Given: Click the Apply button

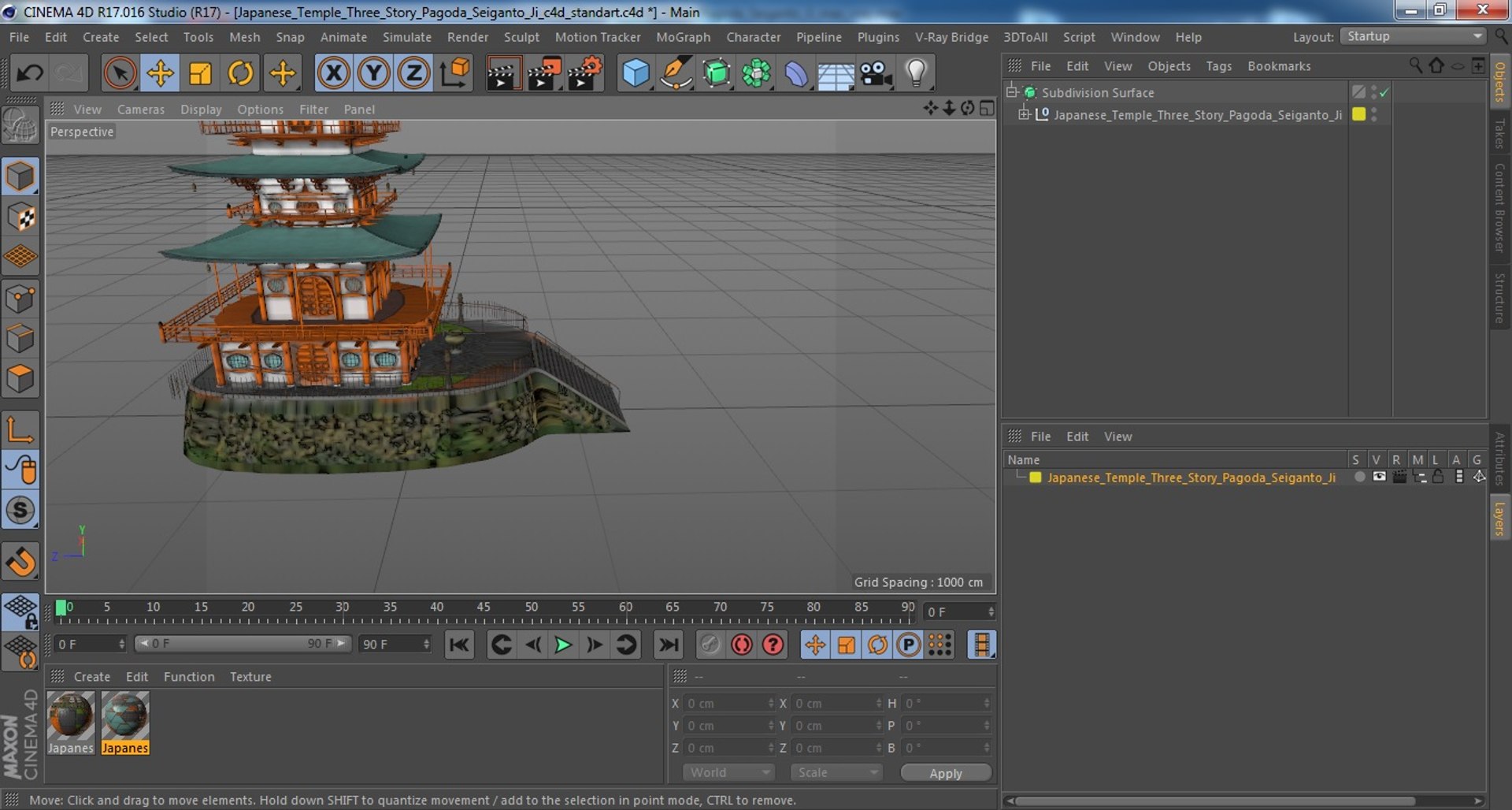Looking at the screenshot, I should pos(946,773).
